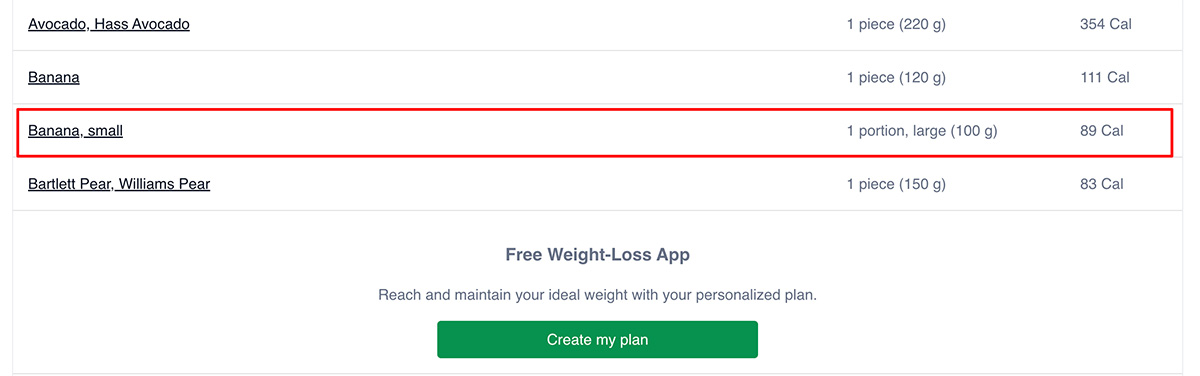Click the 354 Cal value
The image size is (1200, 376).
tap(1106, 24)
